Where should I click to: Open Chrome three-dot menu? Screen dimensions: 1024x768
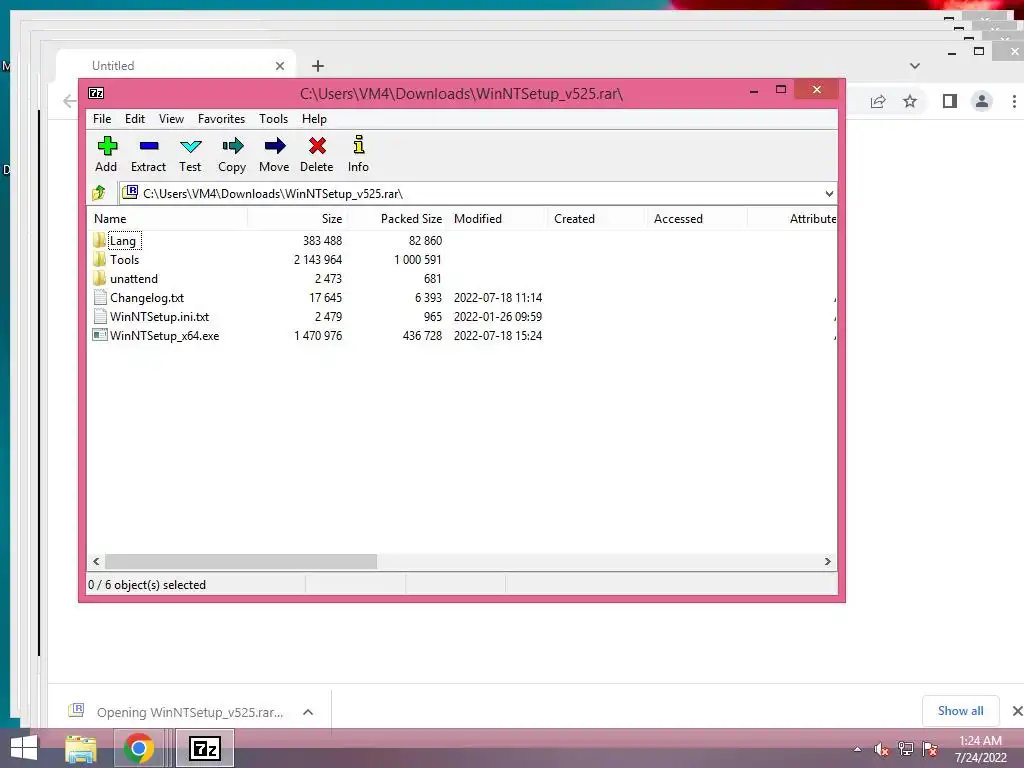coord(1014,101)
